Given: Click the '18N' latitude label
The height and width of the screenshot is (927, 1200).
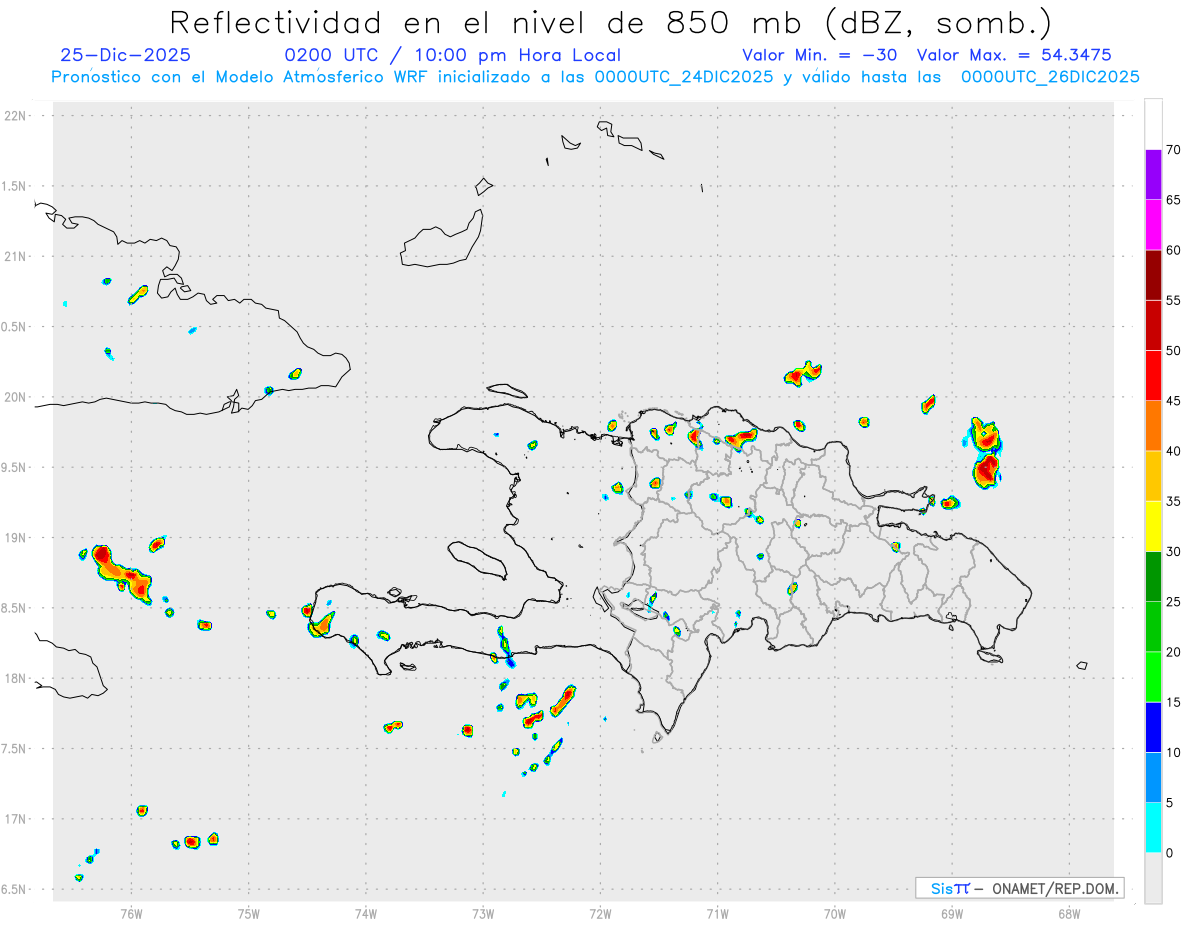Looking at the screenshot, I should [x=15, y=678].
